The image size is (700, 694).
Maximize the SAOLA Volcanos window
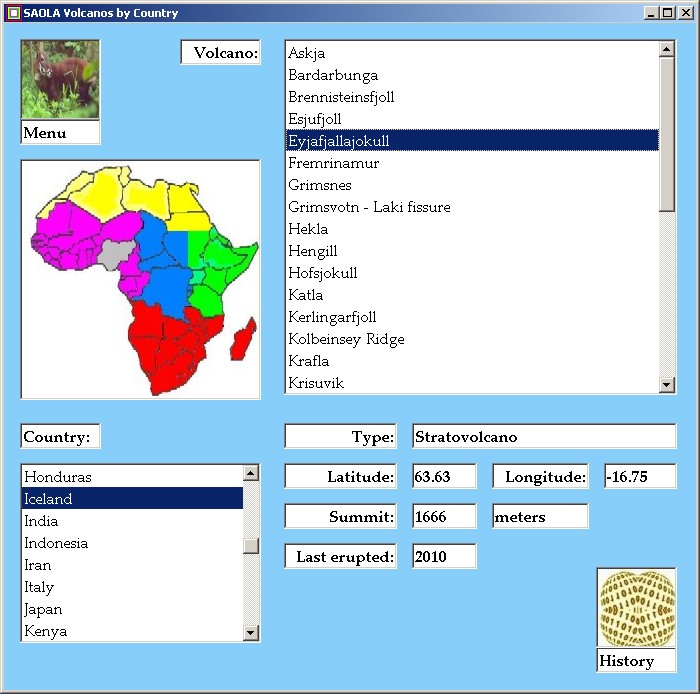pyautogui.click(x=667, y=13)
